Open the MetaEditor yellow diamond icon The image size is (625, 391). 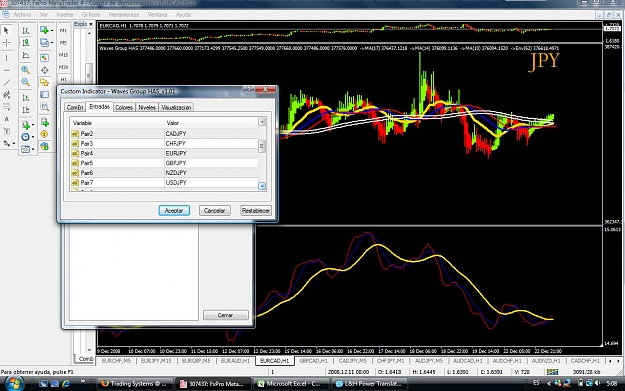[45, 134]
